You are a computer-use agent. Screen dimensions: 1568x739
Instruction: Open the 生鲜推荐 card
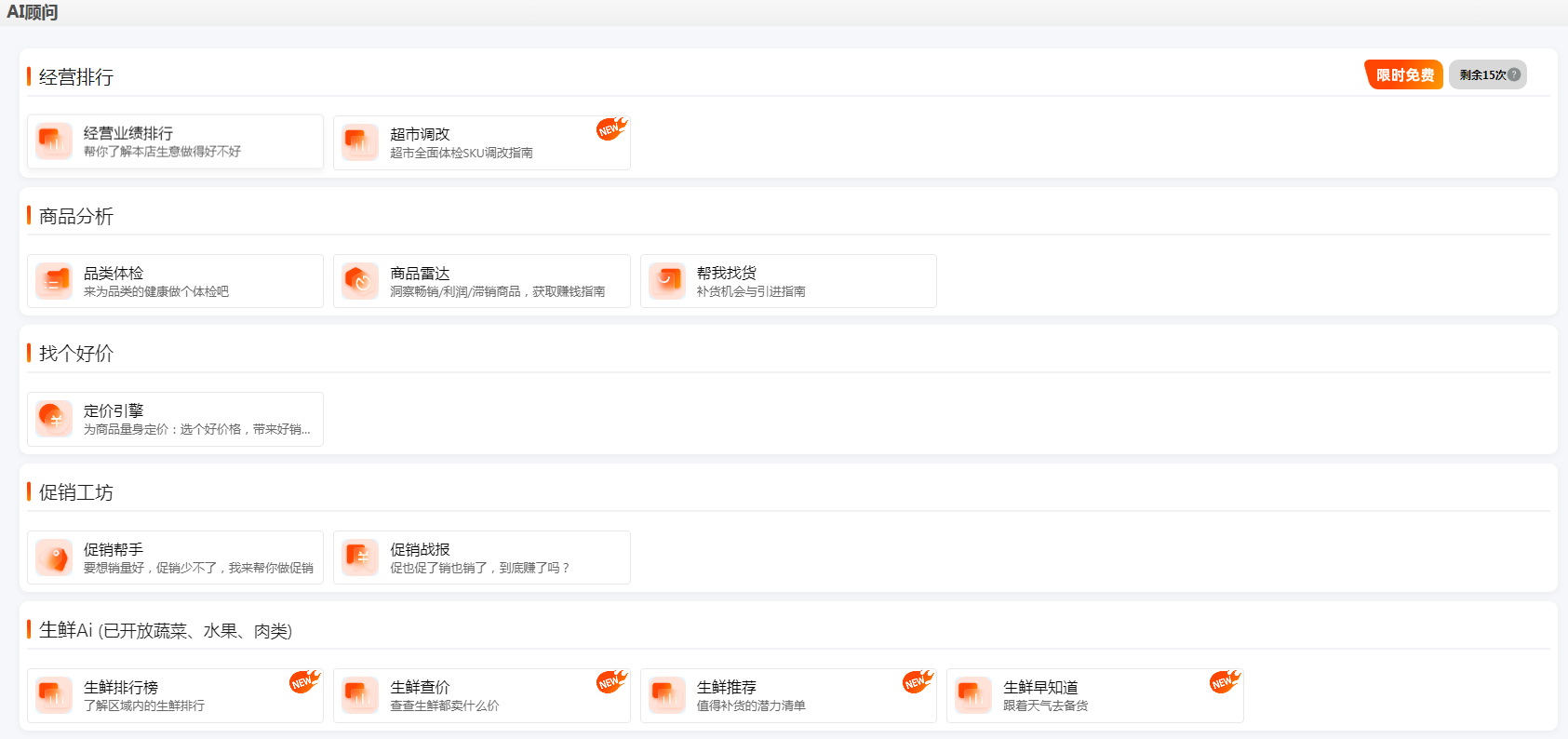[787, 695]
